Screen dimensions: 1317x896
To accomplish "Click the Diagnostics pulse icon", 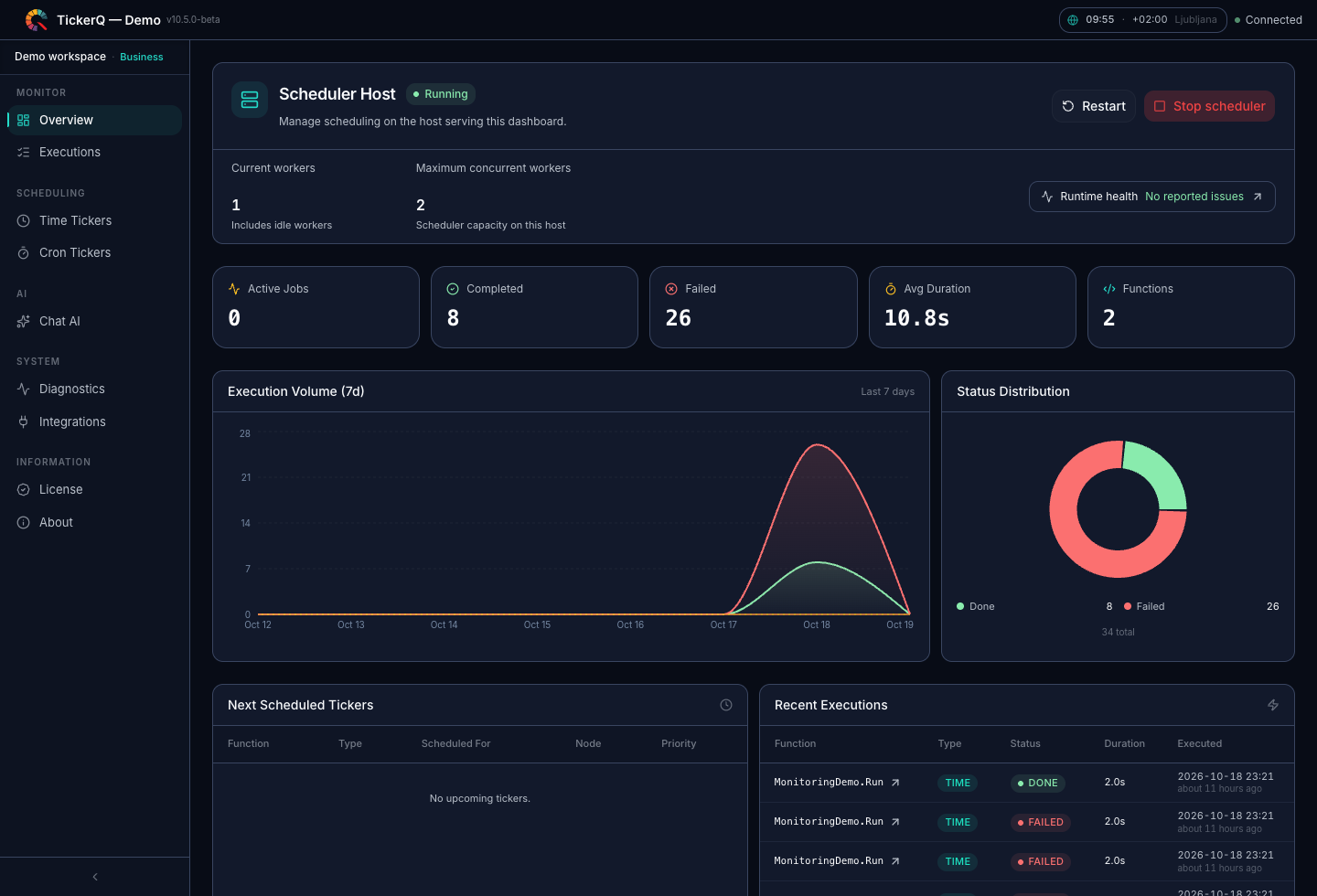I will (x=24, y=389).
